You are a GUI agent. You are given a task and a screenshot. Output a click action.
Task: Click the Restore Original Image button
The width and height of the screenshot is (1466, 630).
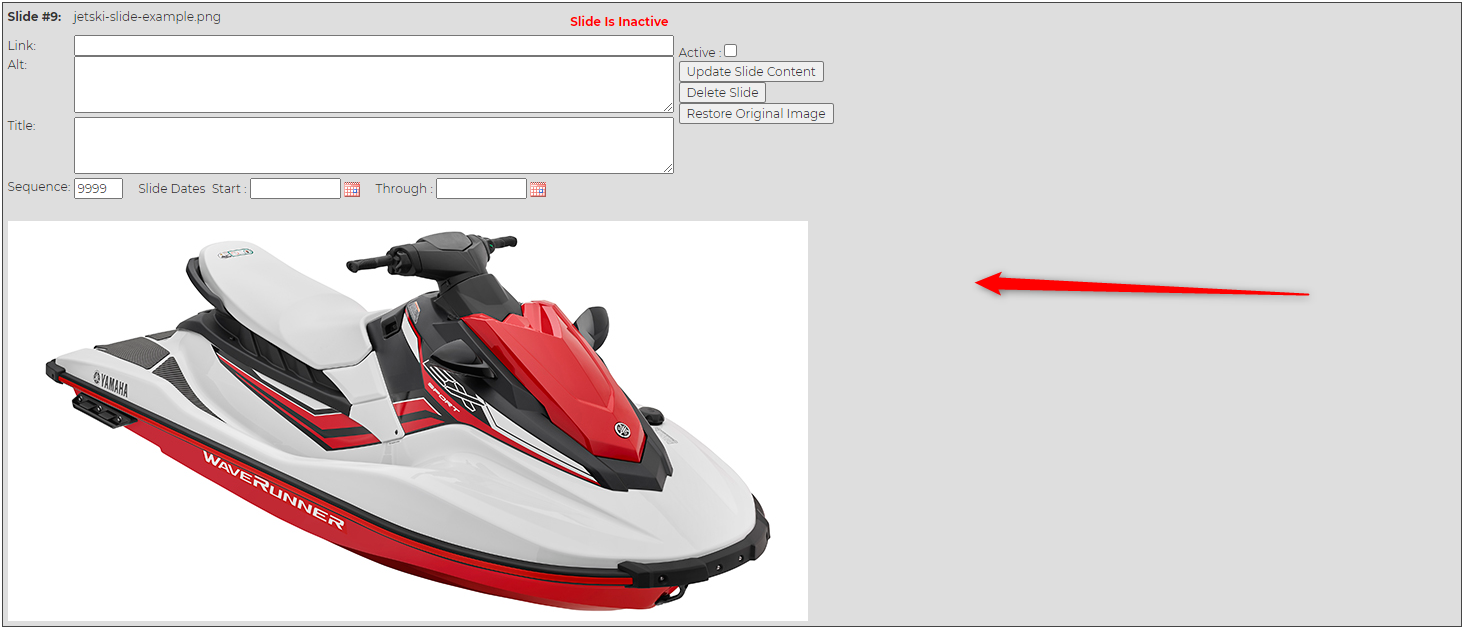(756, 114)
